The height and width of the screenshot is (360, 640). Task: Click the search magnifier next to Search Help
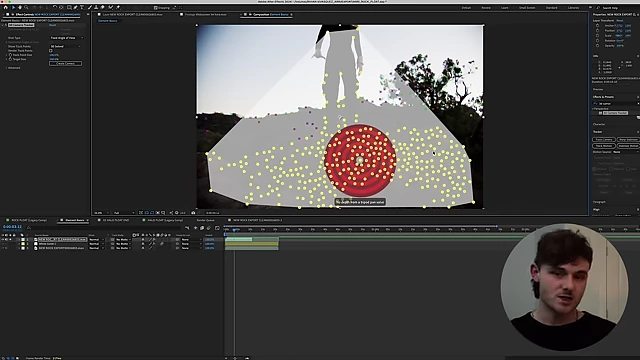tap(598, 8)
